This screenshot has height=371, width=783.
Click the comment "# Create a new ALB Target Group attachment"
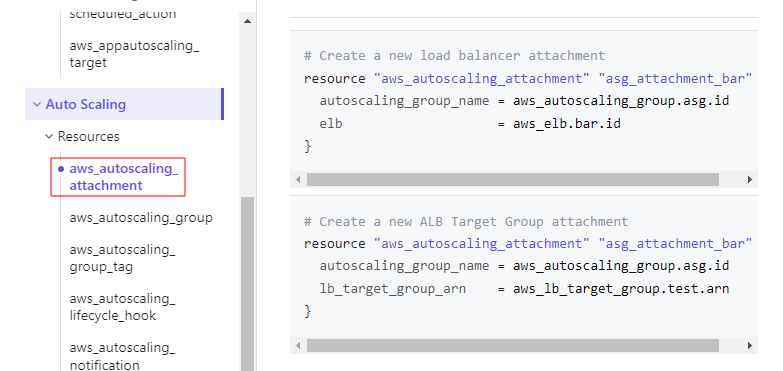pos(466,221)
